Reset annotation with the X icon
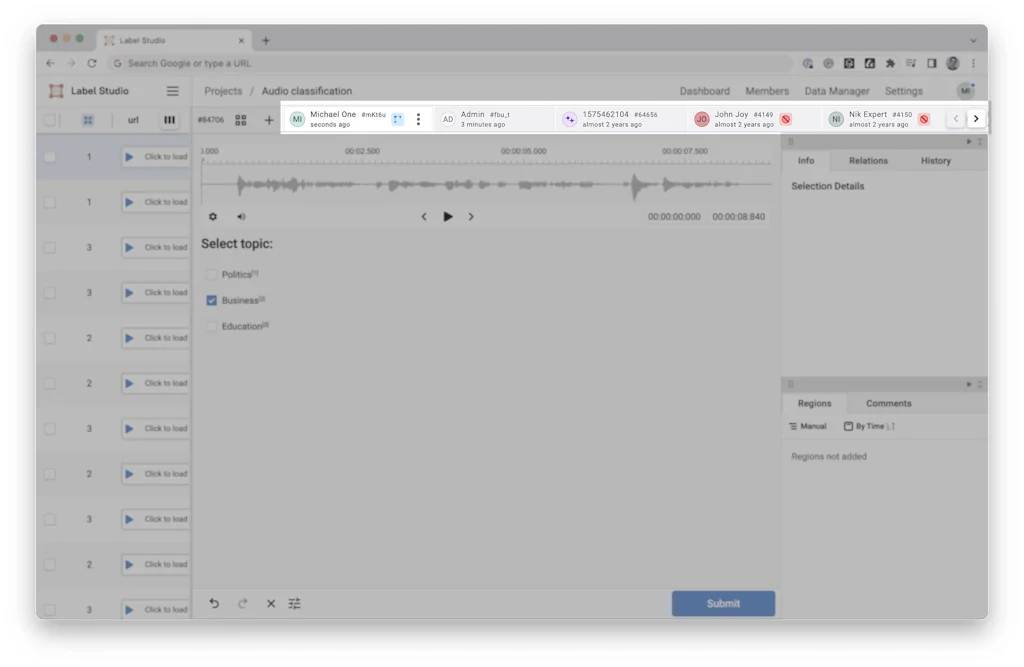 pos(270,604)
